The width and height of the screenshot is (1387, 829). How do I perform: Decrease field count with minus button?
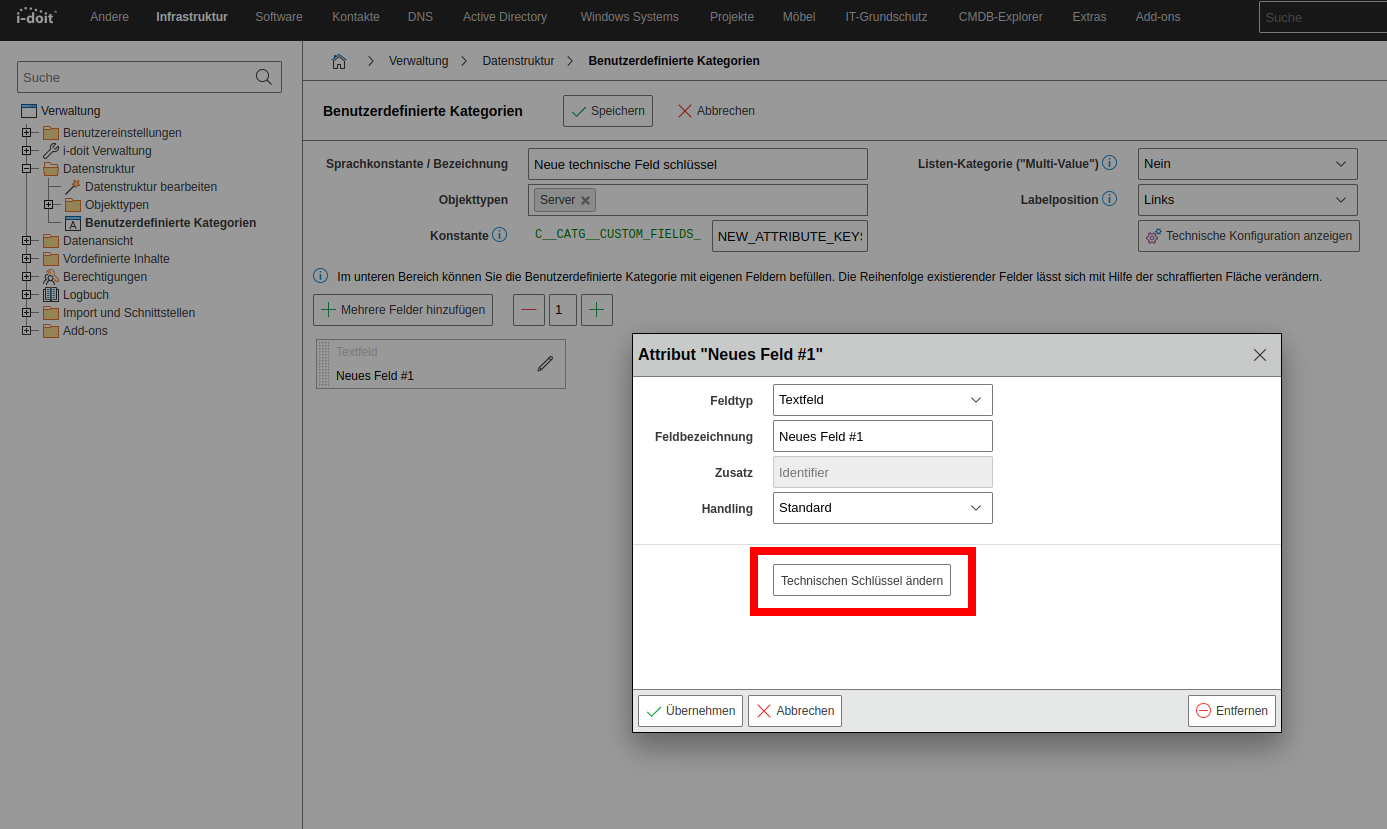point(529,310)
